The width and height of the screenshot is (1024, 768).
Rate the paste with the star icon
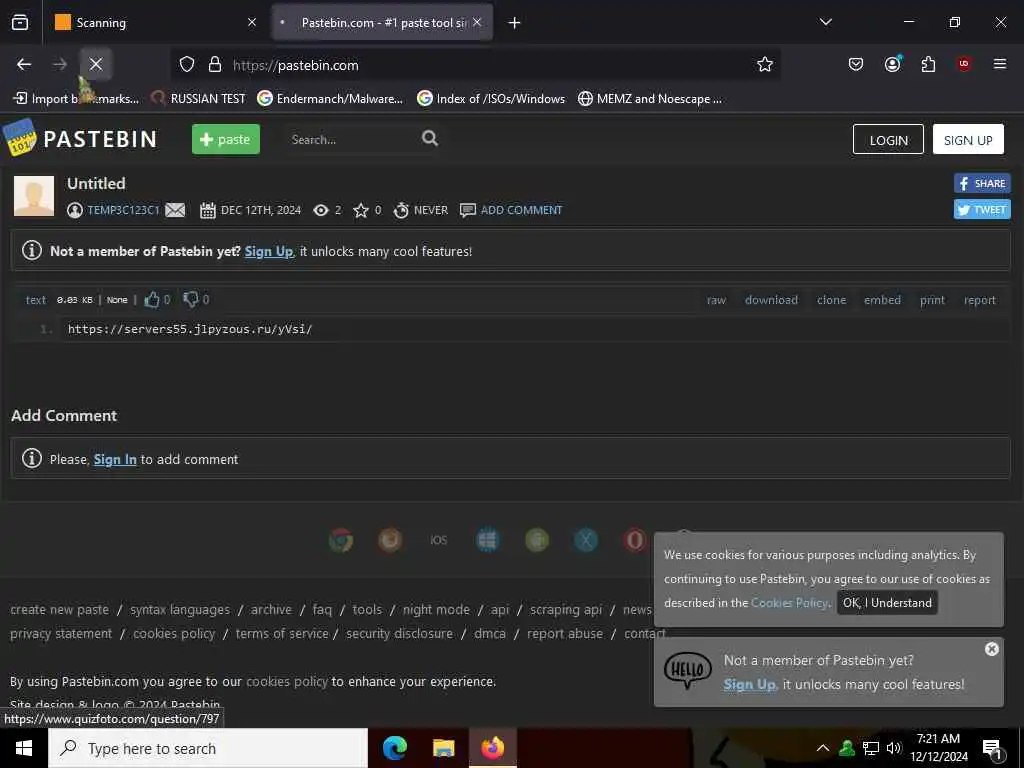click(360, 210)
